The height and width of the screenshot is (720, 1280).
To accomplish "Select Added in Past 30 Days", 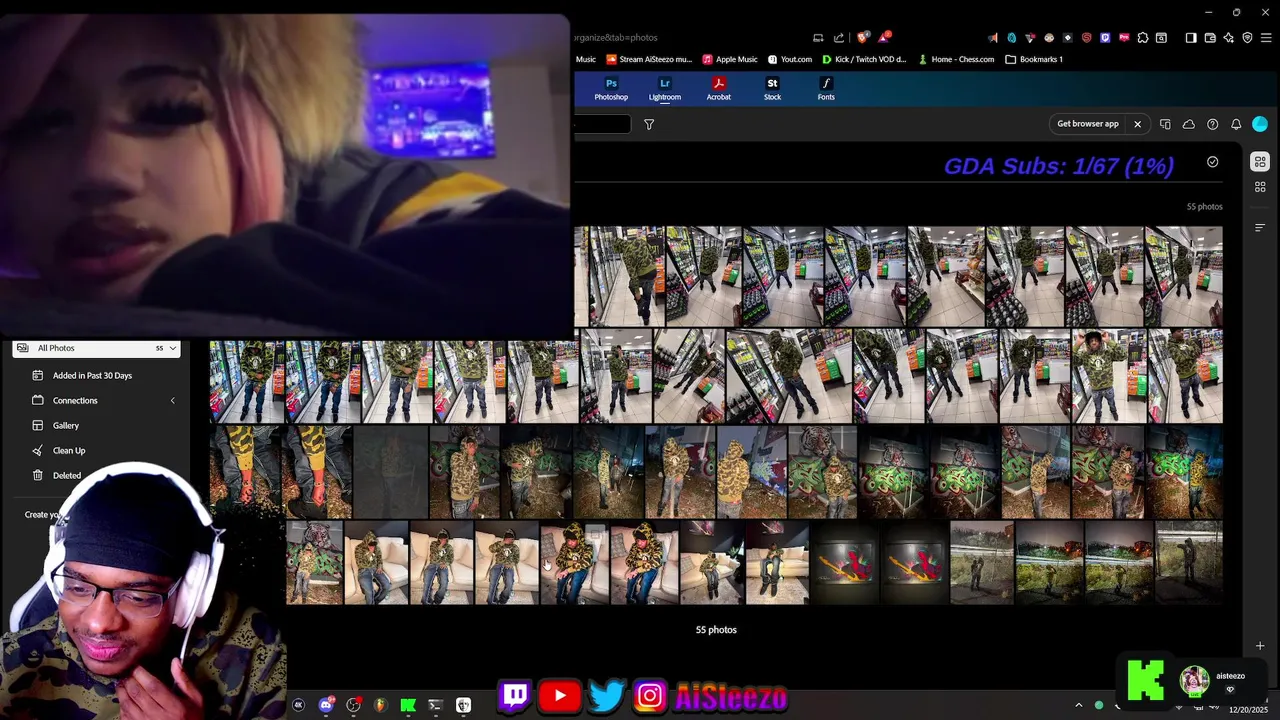I will point(92,375).
